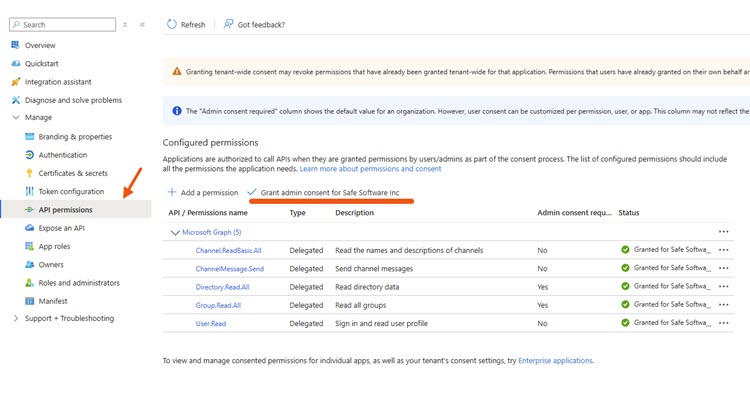Open the Enterprise applications link

555,360
